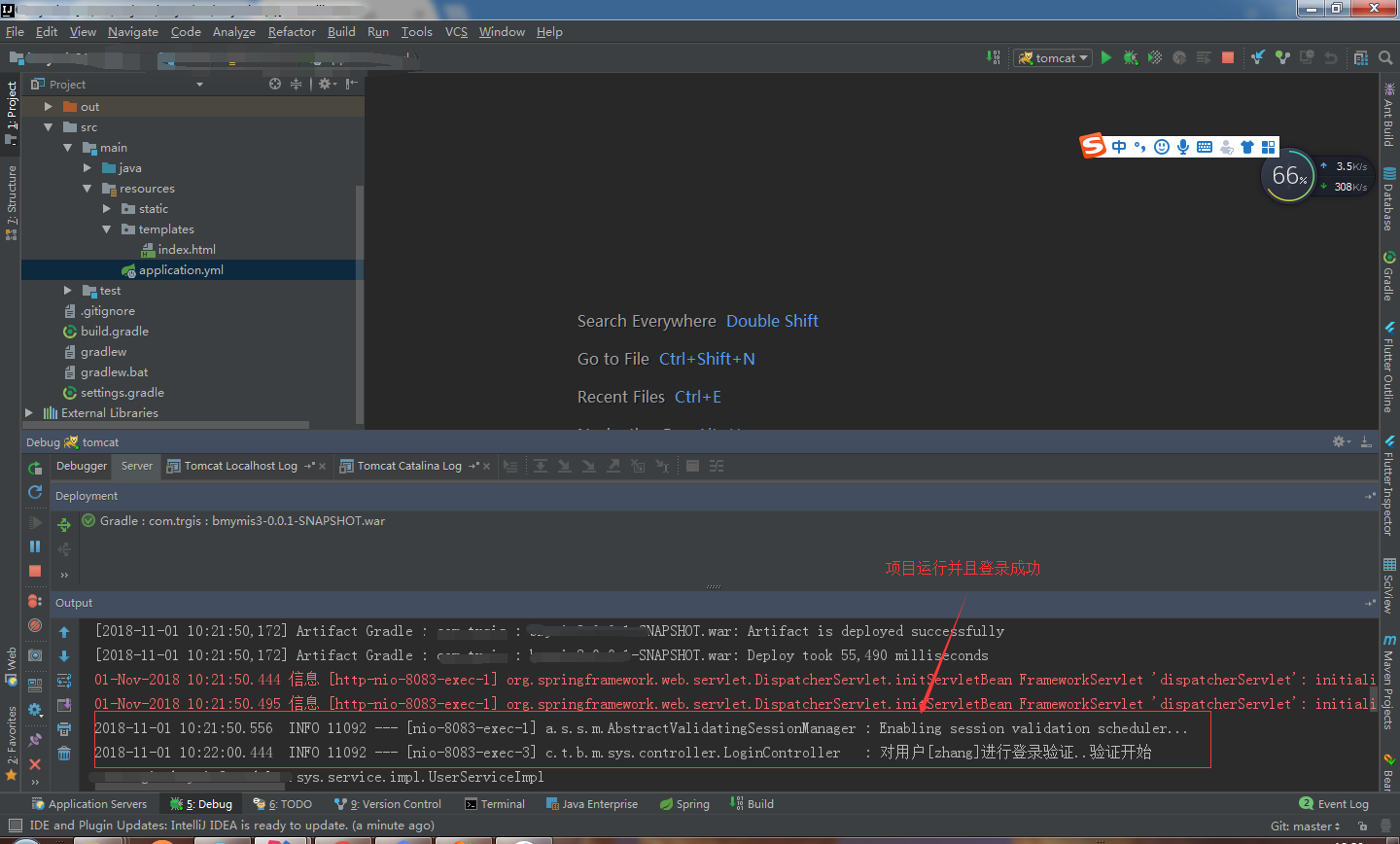The image size is (1400, 844).
Task: Deploy artifacts using the green deploy icon
Action: point(64,523)
